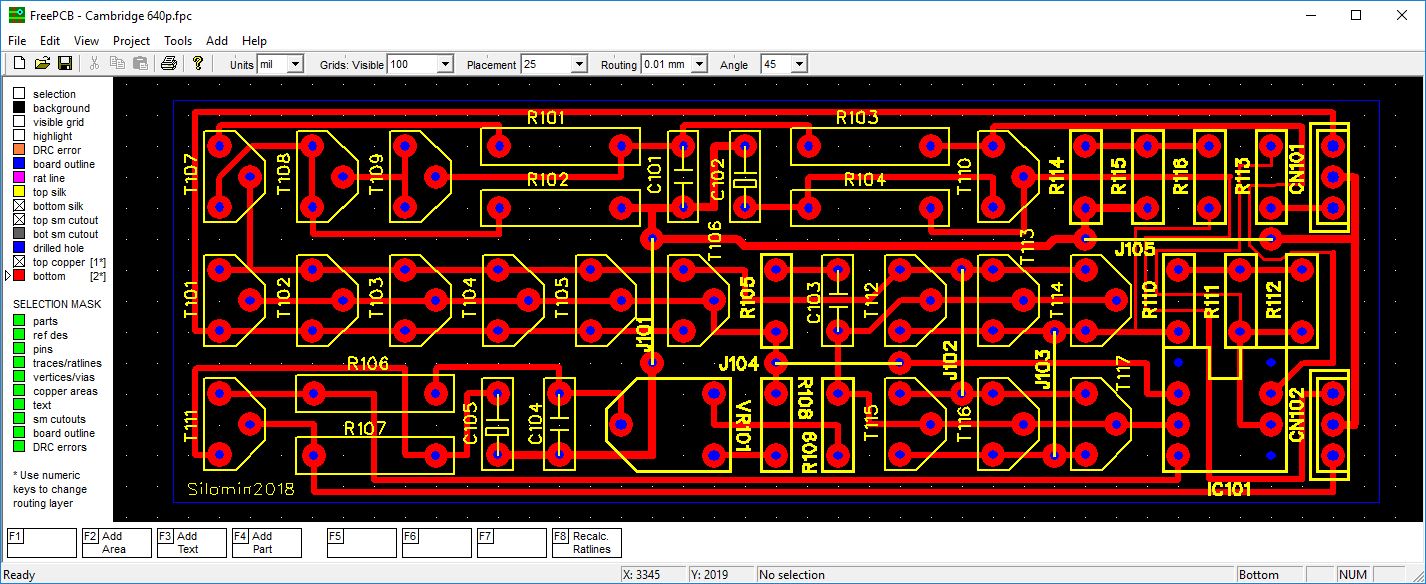The image size is (1426, 584).
Task: Click the background layer black swatch
Action: click(19, 108)
